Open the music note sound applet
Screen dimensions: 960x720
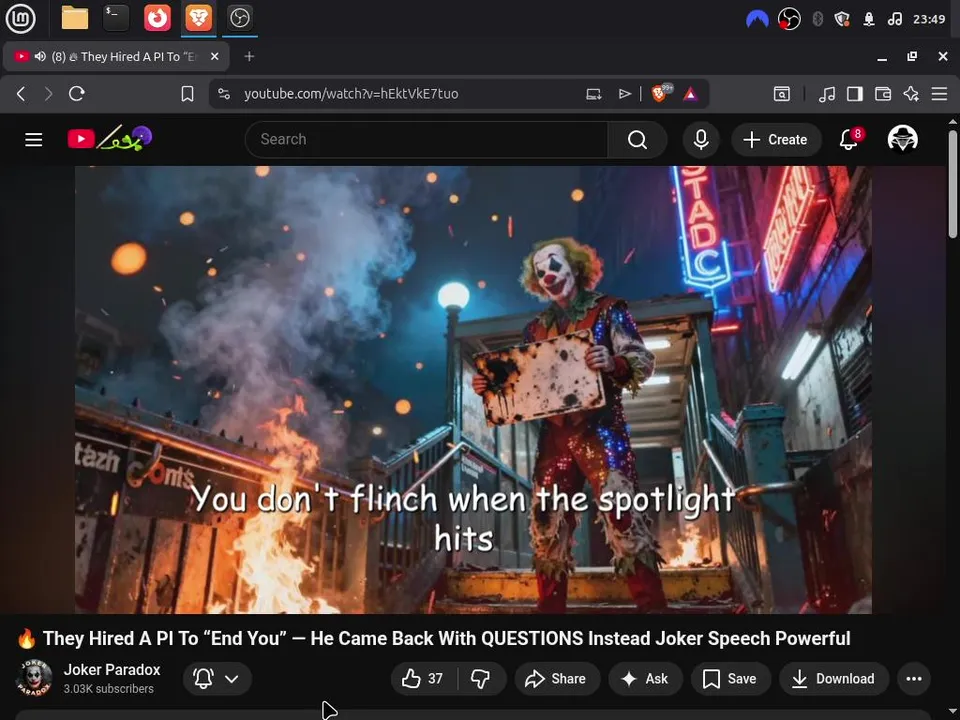(894, 19)
